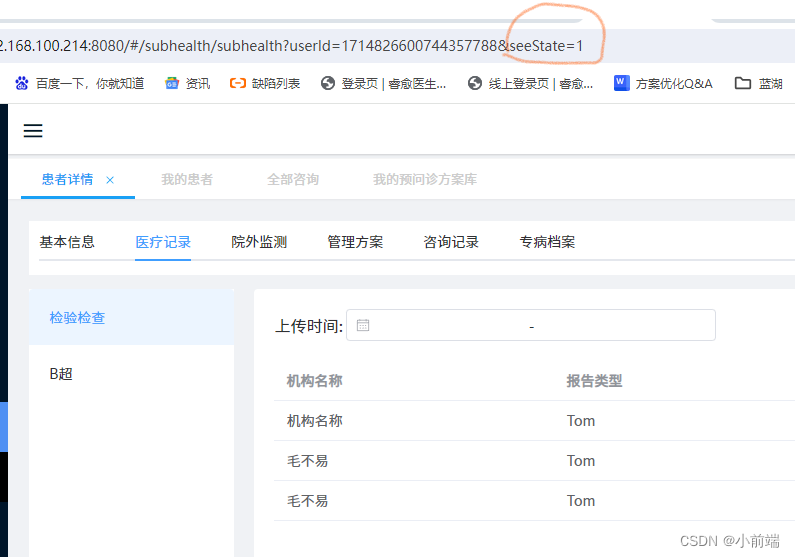Open the 基本信息 sub-tab
Screen dimensions: 795x557
click(x=67, y=242)
